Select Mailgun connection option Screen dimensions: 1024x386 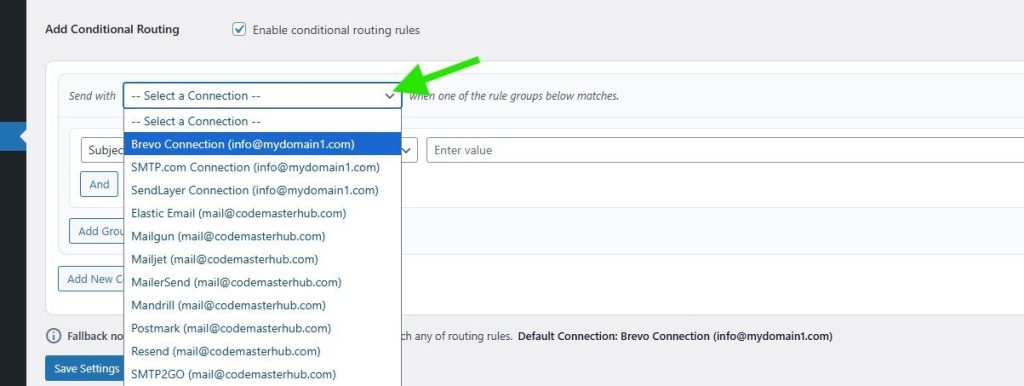point(263,236)
